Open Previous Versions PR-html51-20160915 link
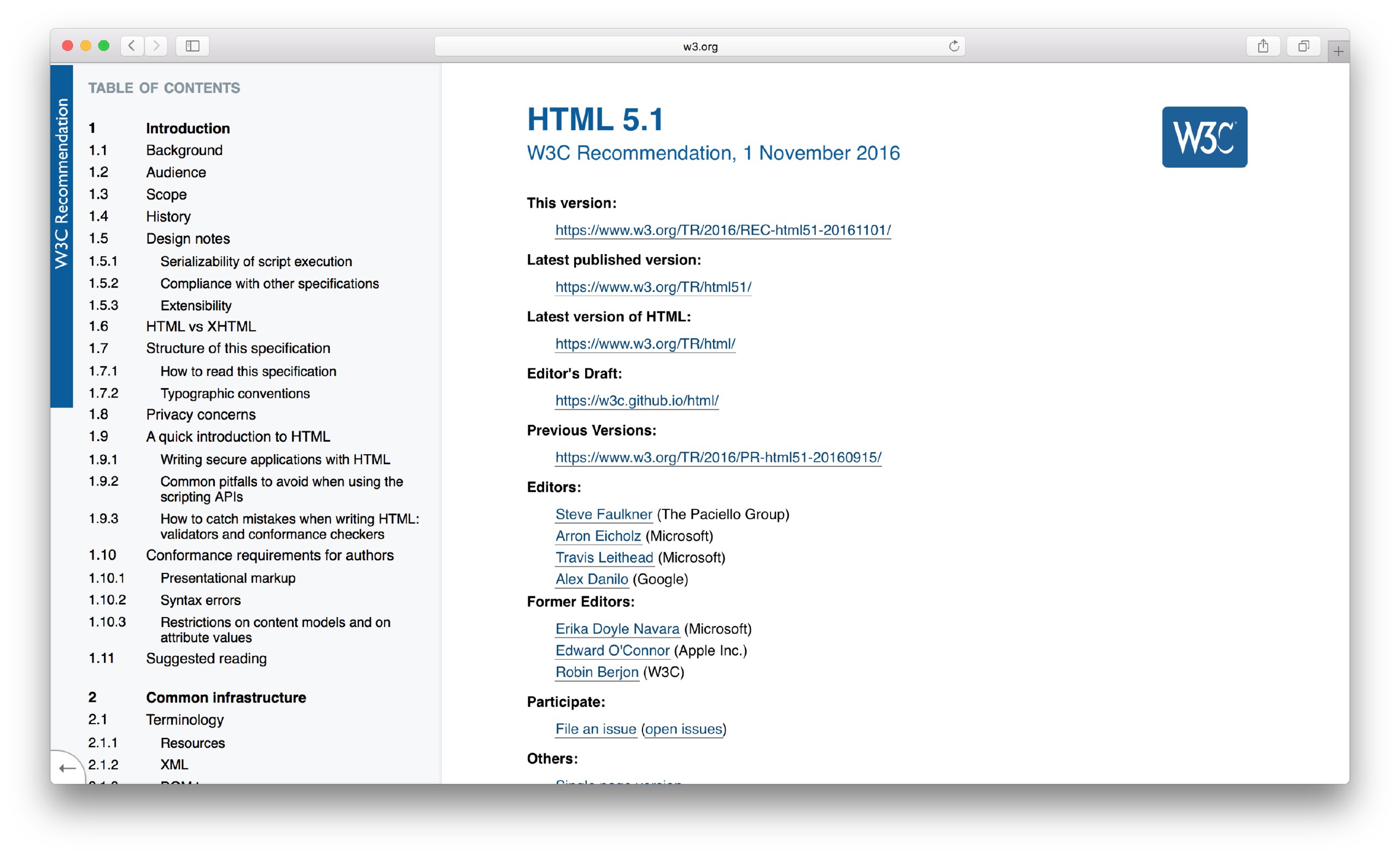1400x856 pixels. coord(718,458)
